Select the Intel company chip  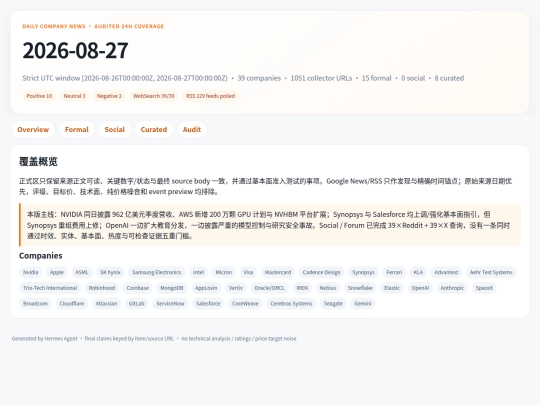click(x=198, y=272)
